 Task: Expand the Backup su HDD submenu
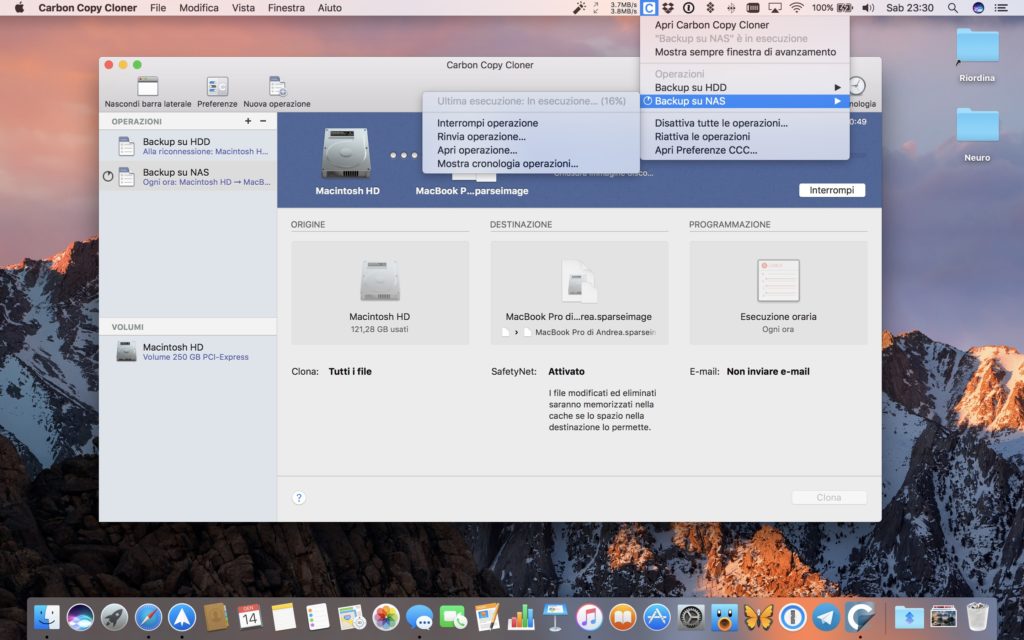coord(745,88)
